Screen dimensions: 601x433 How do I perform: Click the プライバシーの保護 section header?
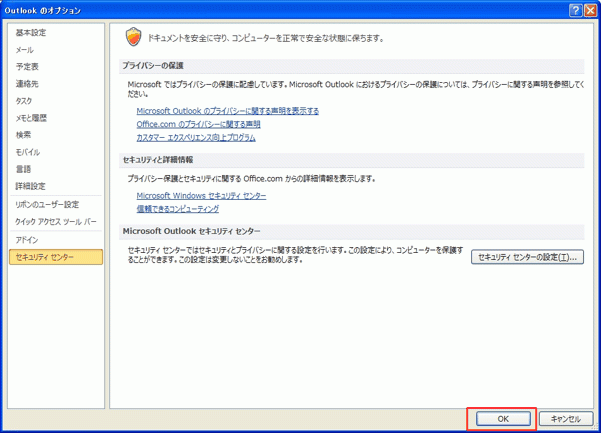click(351, 66)
